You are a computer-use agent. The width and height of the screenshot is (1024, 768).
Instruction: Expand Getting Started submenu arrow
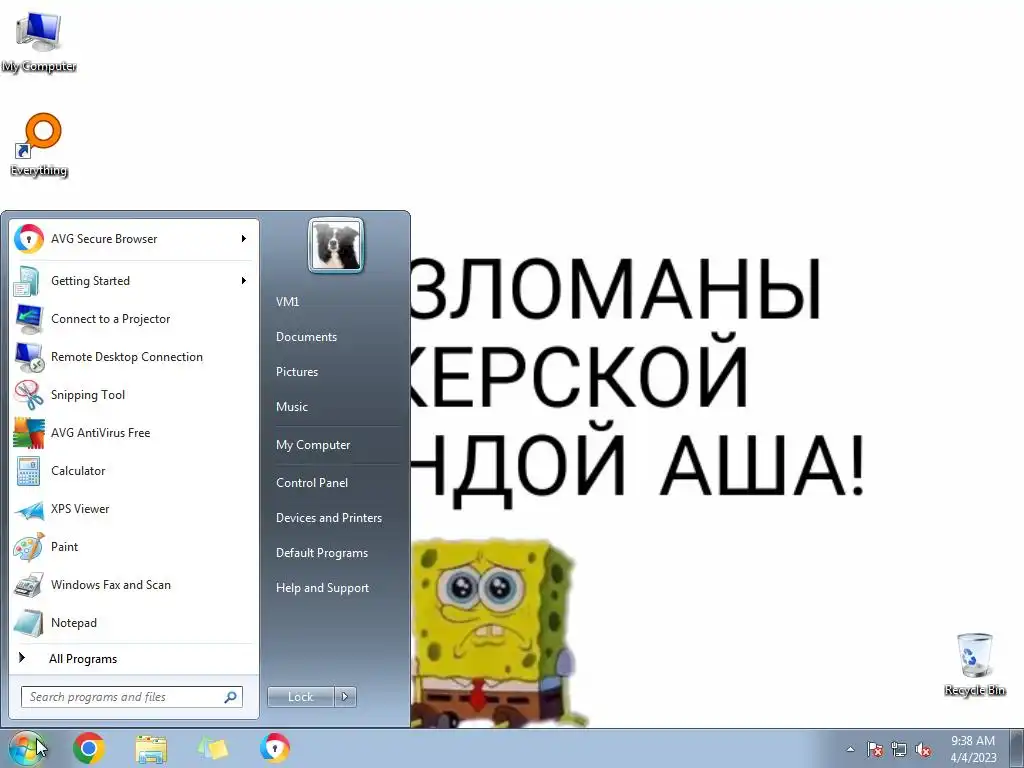[x=244, y=281]
